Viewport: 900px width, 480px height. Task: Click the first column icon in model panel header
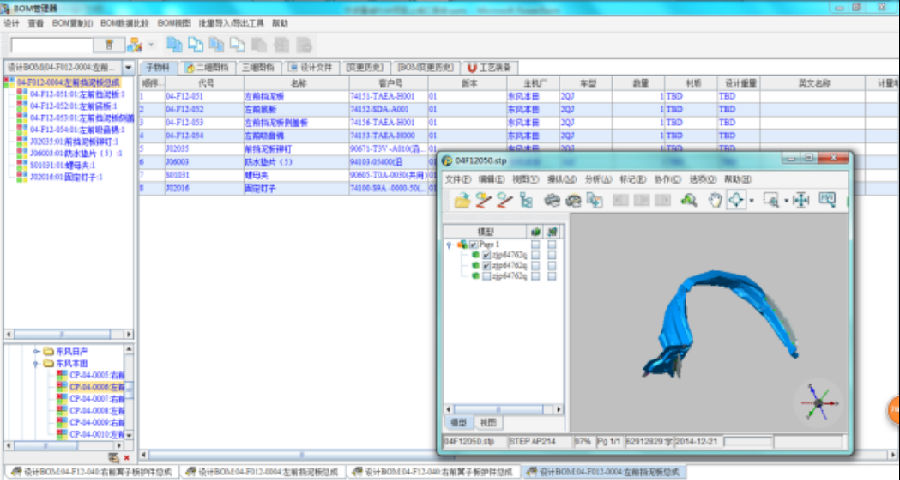coord(536,231)
